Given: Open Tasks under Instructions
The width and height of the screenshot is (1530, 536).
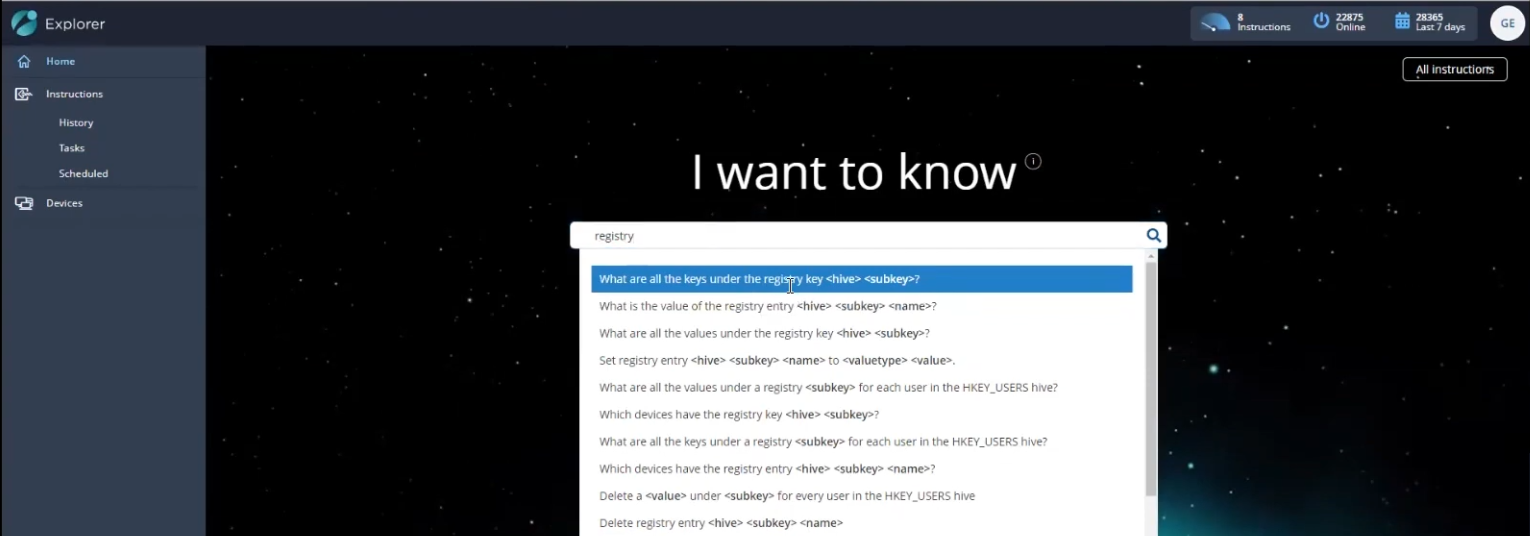Looking at the screenshot, I should click(72, 148).
